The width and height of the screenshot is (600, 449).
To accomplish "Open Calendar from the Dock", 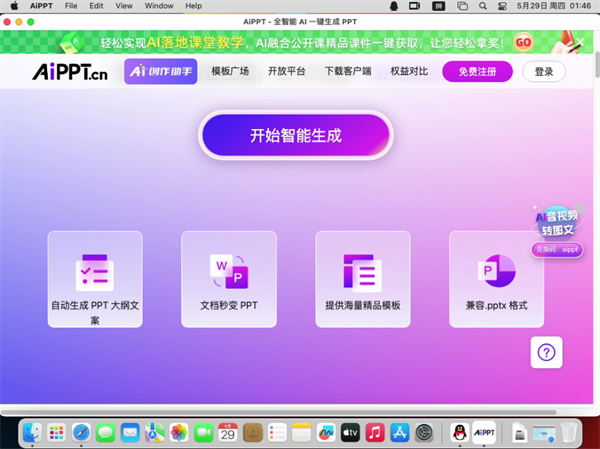I will point(228,433).
